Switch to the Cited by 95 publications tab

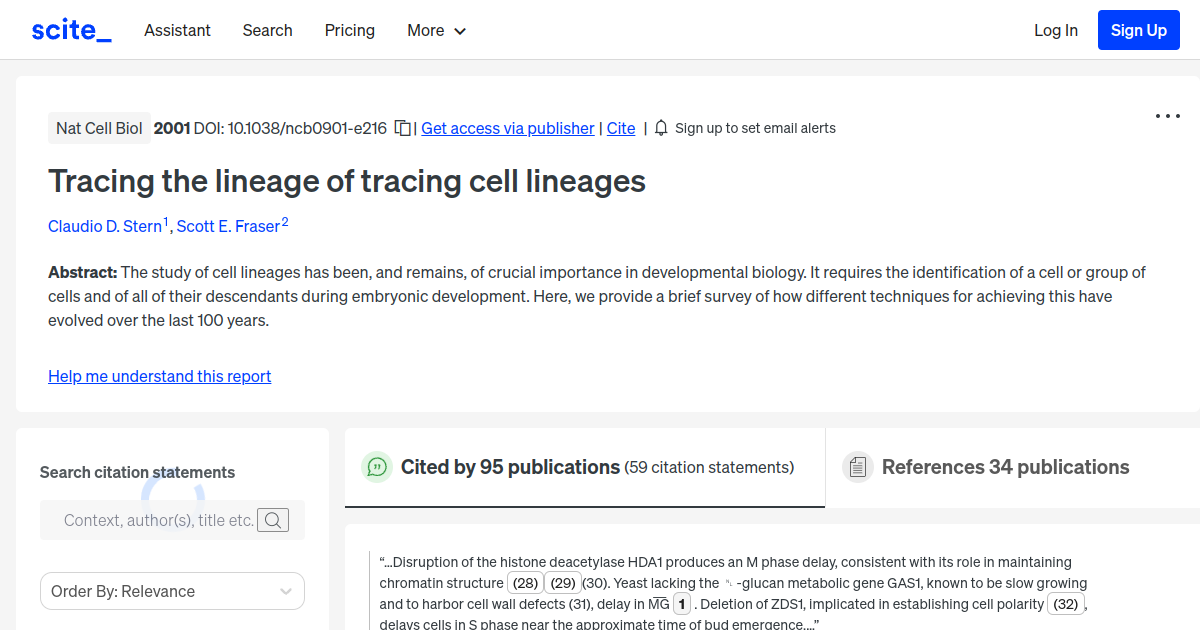[508, 467]
